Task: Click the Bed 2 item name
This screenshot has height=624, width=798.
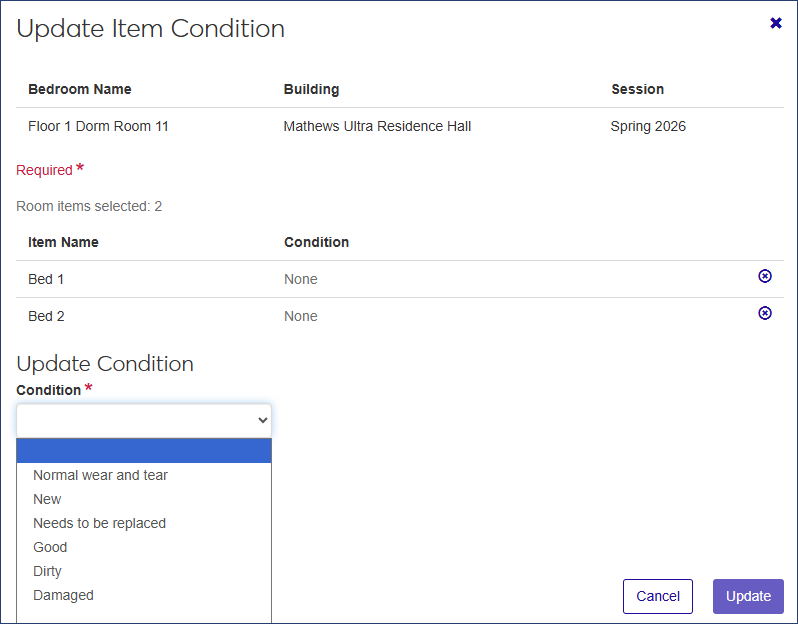Action: pyautogui.click(x=46, y=316)
